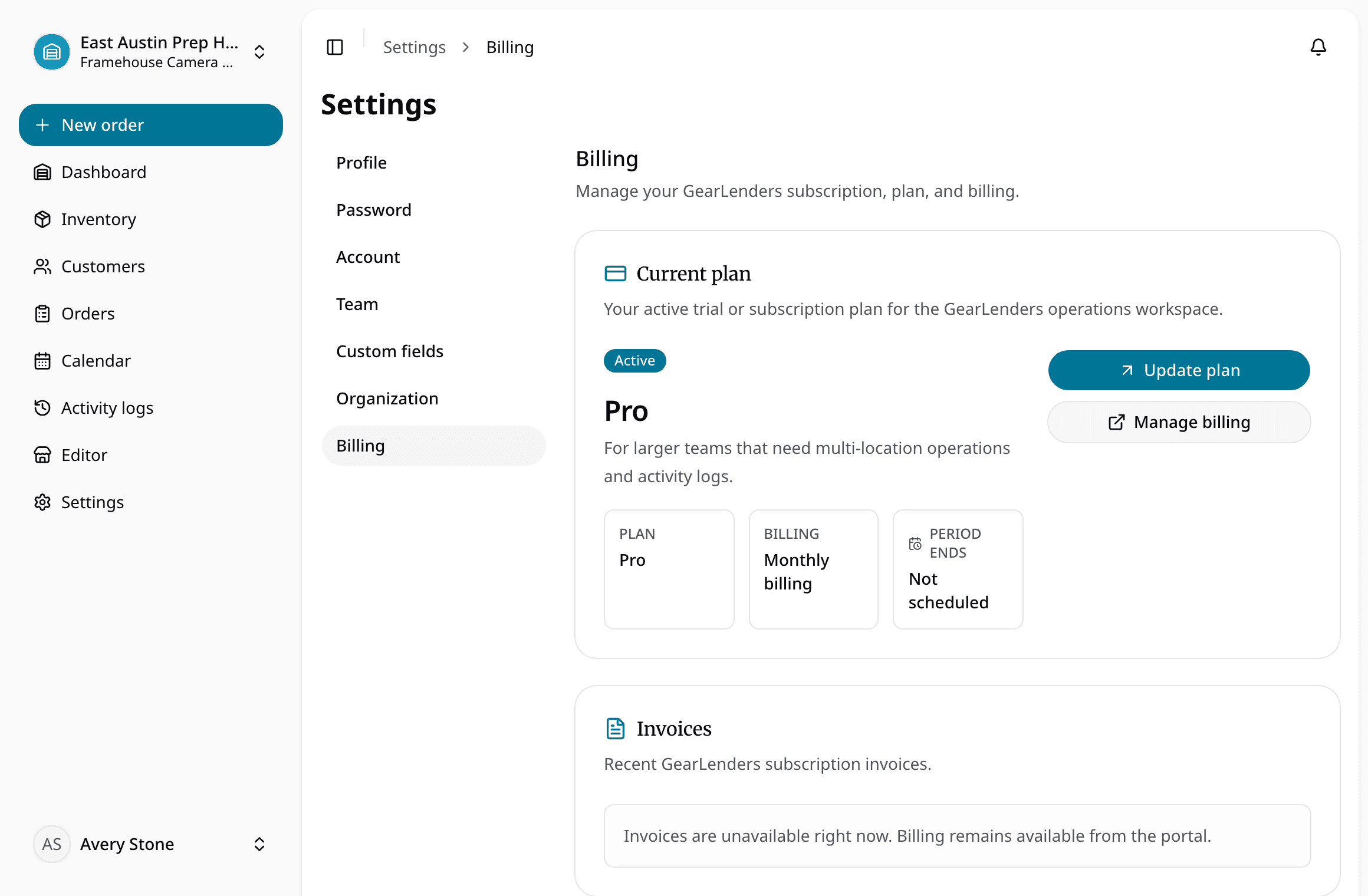Click the AS avatar for Avery Stone
Screen dimensions: 1368x896
point(52,844)
